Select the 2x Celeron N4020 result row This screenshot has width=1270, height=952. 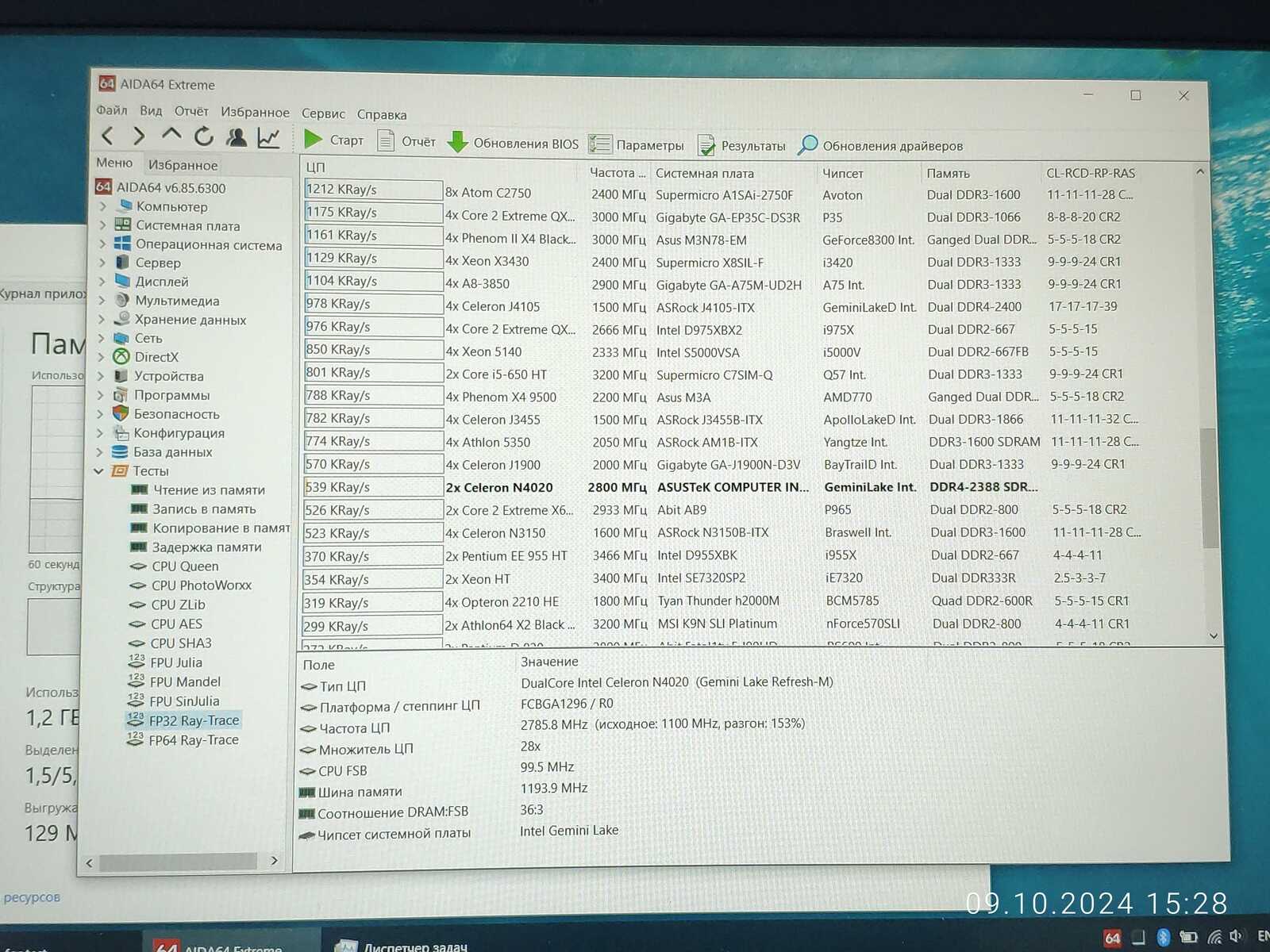(x=673, y=487)
